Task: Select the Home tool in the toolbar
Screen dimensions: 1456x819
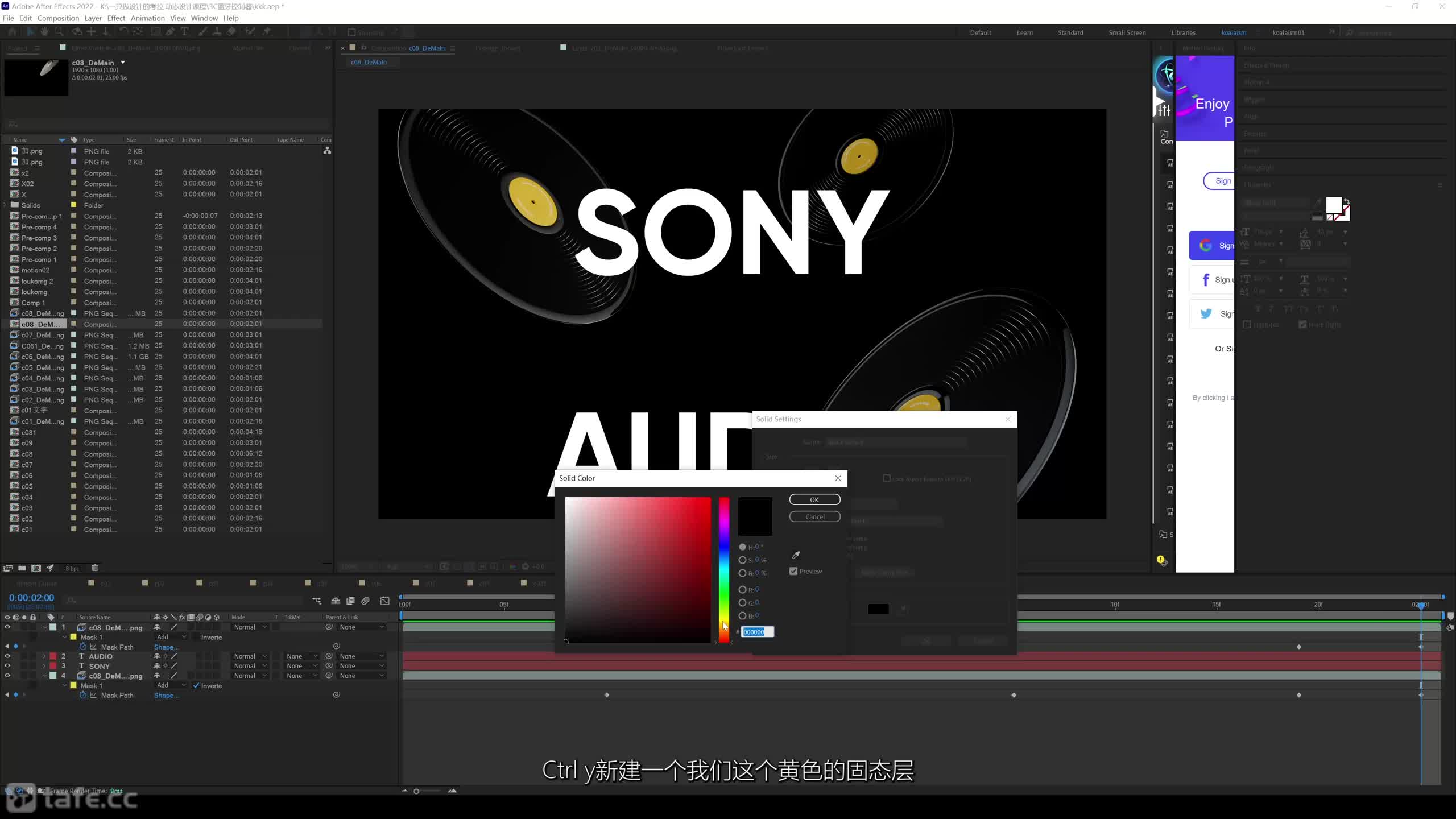Action: 12,32
